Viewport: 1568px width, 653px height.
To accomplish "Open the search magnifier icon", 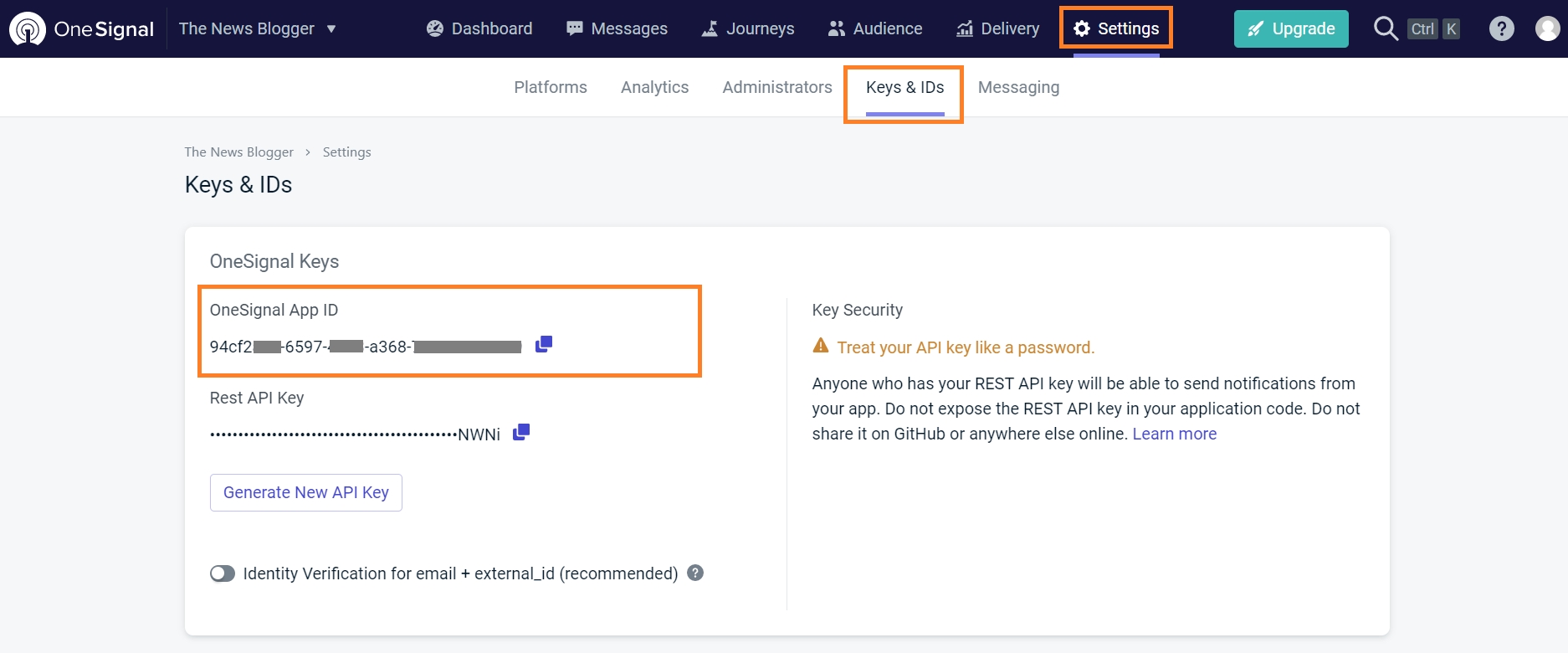I will pyautogui.click(x=1386, y=28).
